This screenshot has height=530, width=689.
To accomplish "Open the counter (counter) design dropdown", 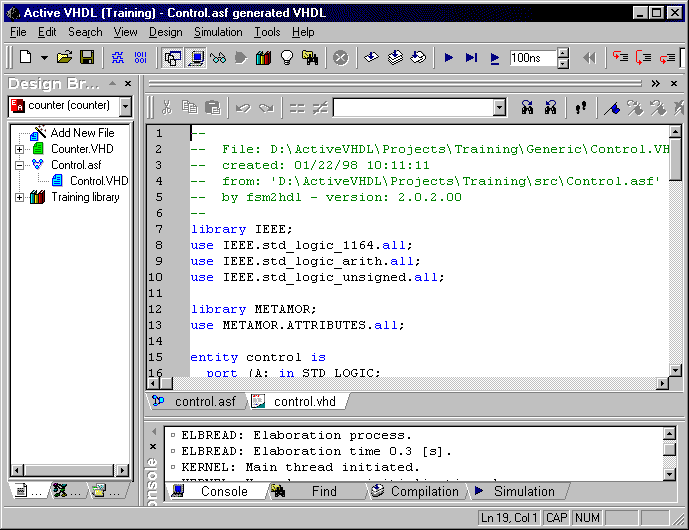I will 125,106.
